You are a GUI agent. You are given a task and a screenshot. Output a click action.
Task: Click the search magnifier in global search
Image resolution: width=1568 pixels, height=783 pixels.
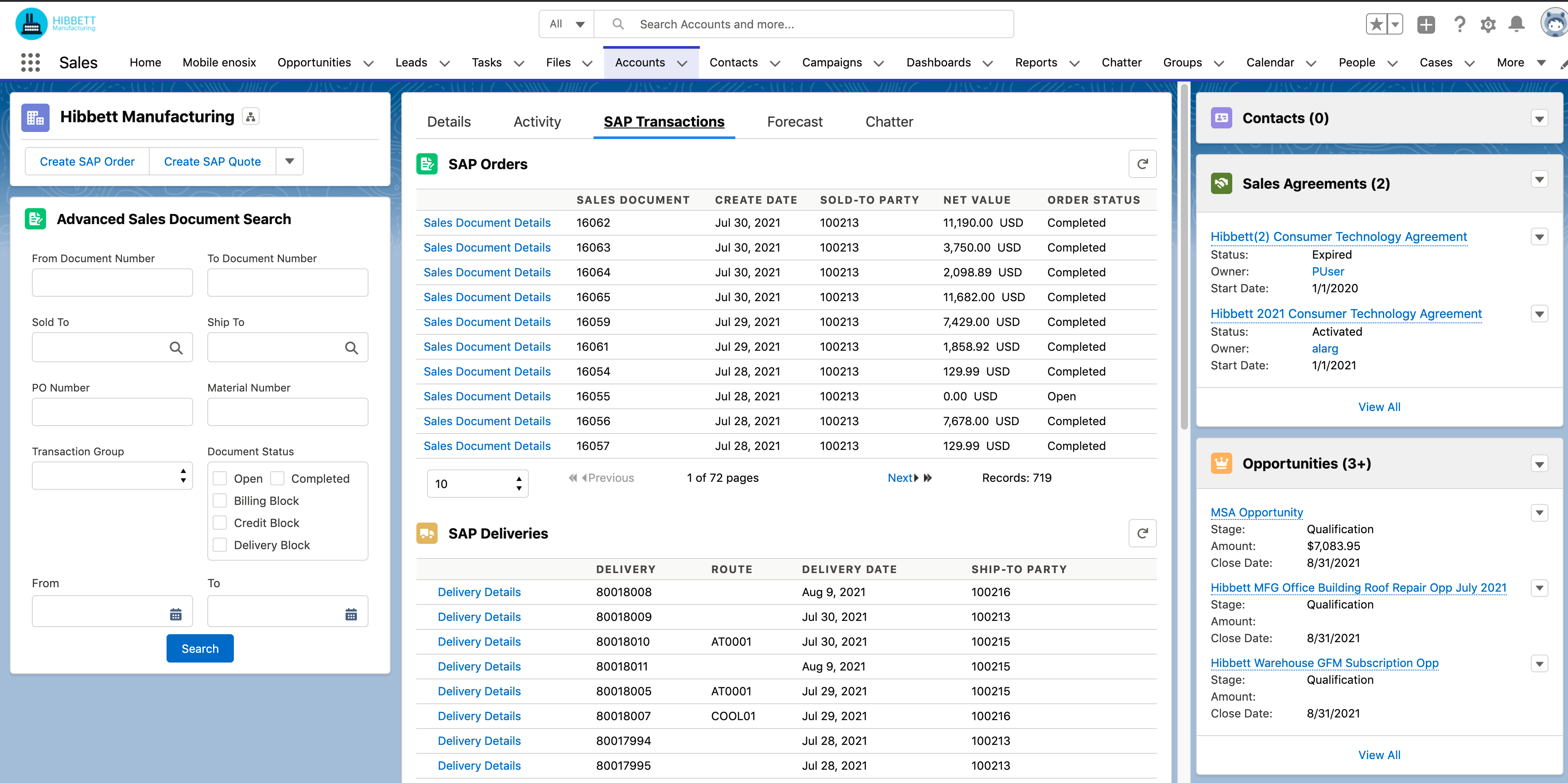(x=618, y=24)
